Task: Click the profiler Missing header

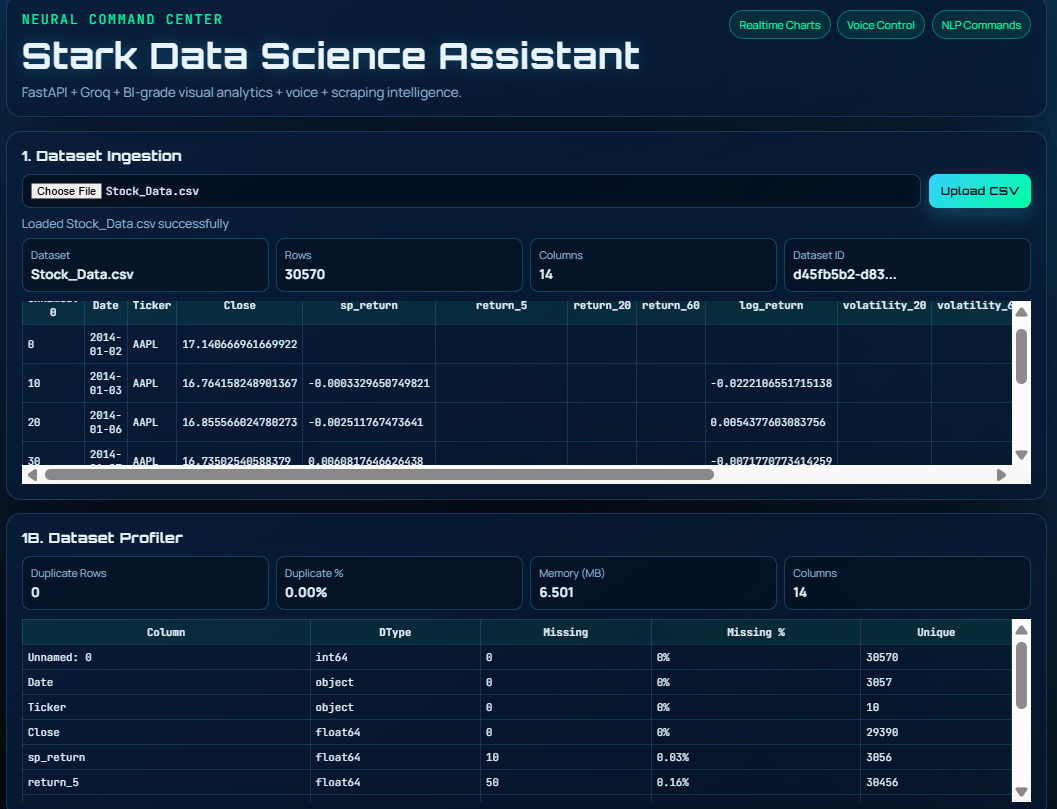Action: click(566, 632)
